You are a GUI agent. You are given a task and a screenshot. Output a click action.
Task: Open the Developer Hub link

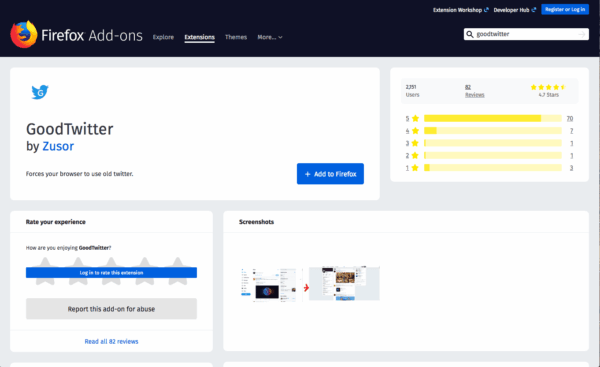[x=514, y=10]
